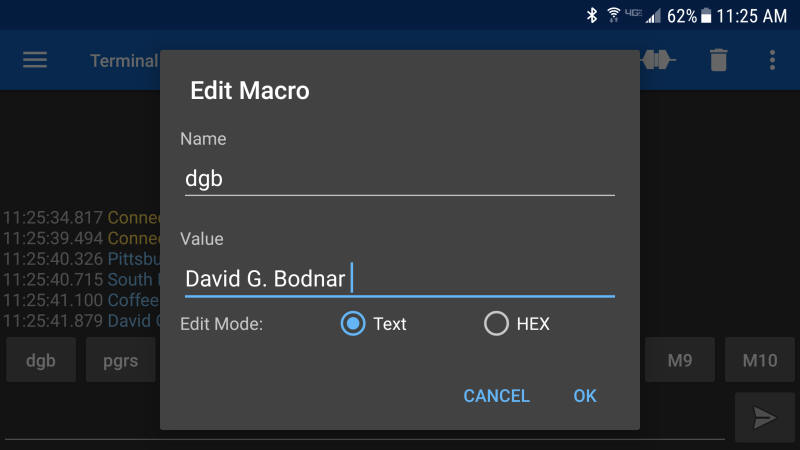800x450 pixels.
Task: Open the three-dot overflow menu
Action: point(772,60)
